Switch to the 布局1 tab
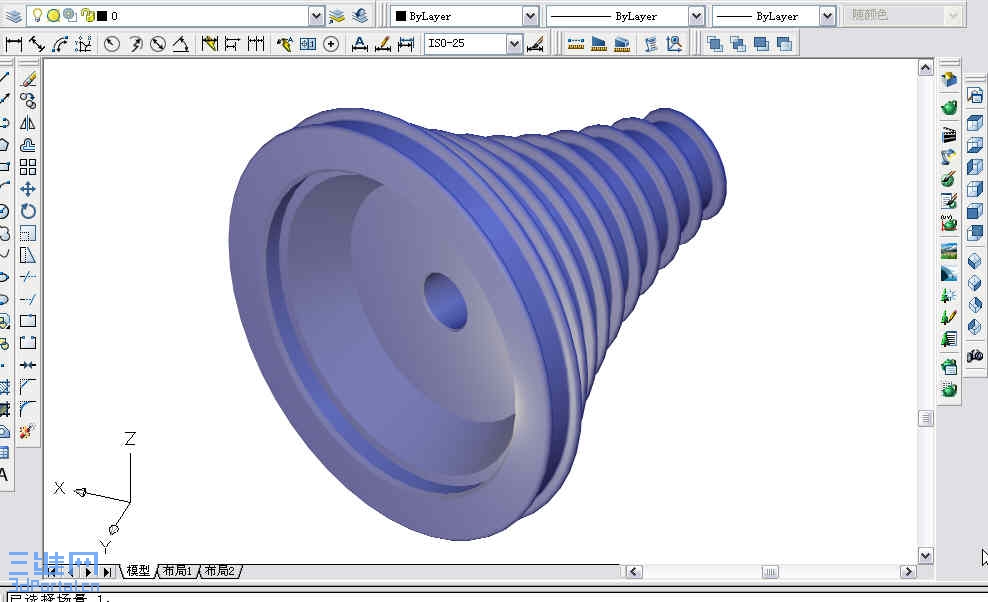Viewport: 988px width, 602px height. (177, 571)
